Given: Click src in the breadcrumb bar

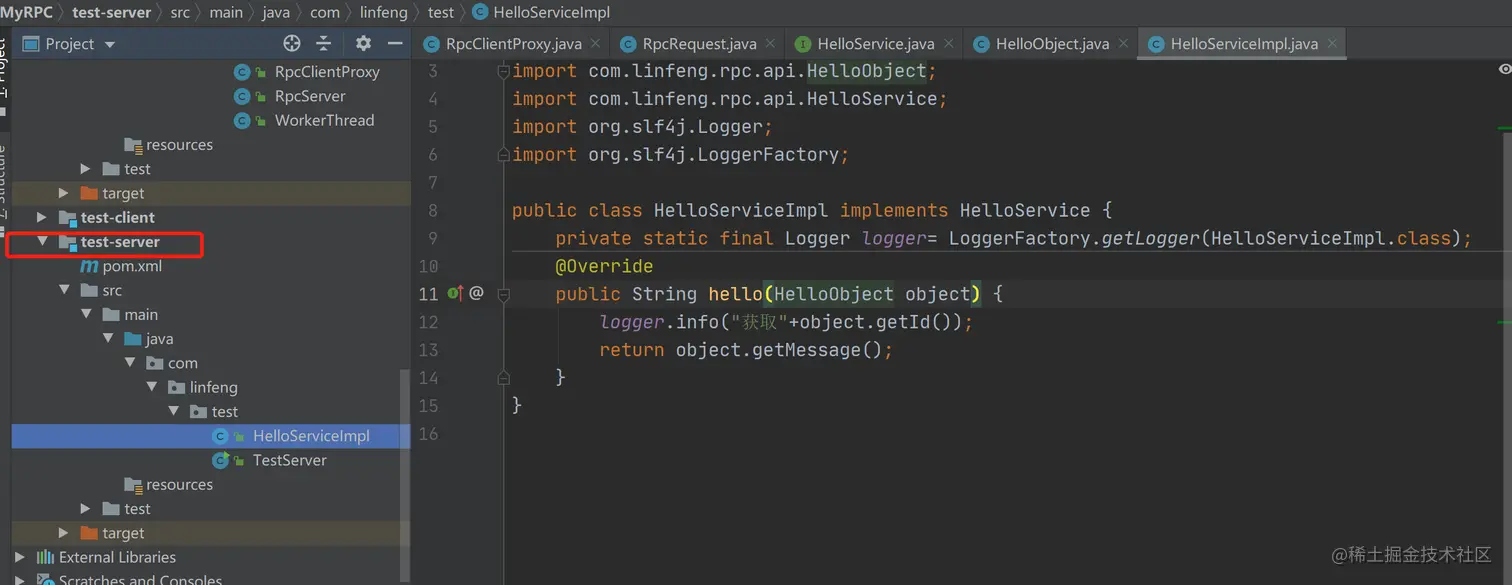Looking at the screenshot, I should [180, 12].
